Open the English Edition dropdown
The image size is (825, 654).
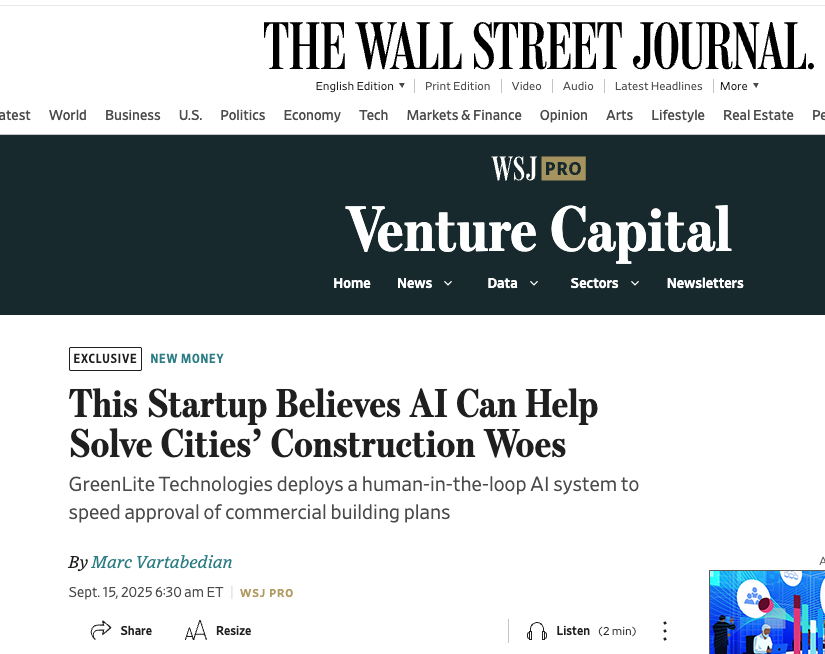pyautogui.click(x=360, y=86)
